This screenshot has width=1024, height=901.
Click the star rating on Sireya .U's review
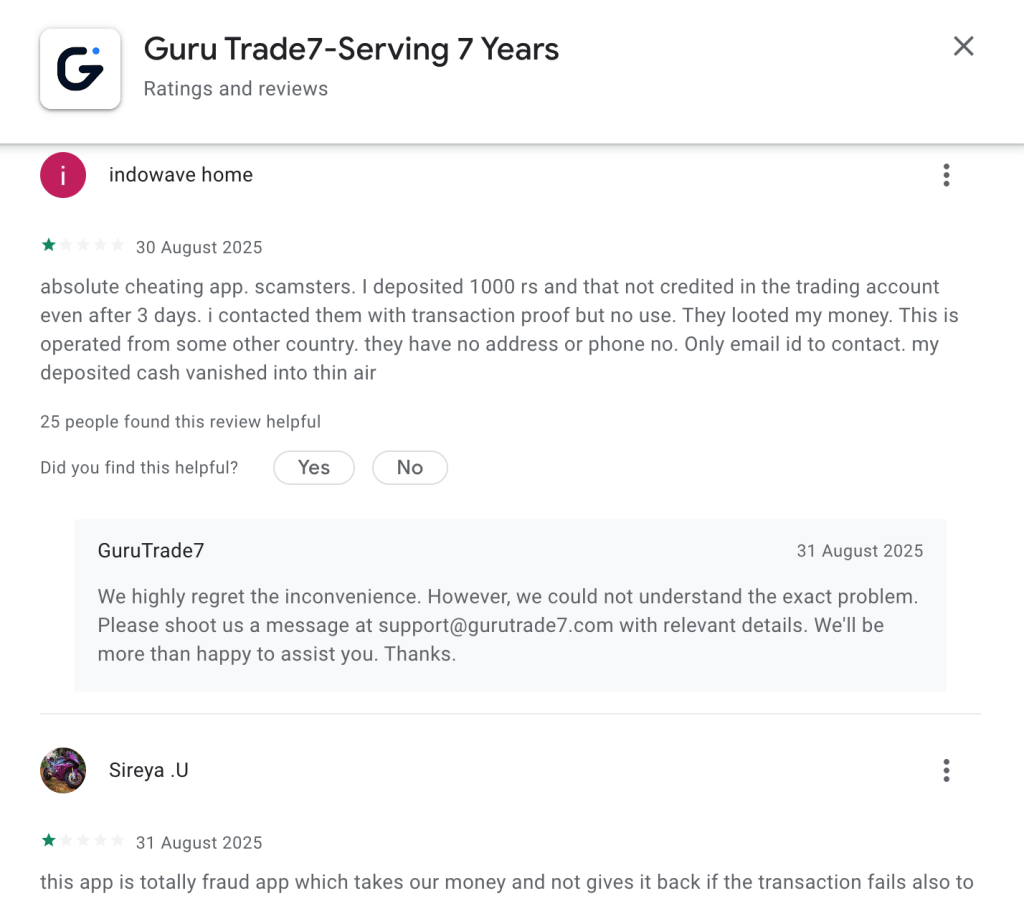82,841
